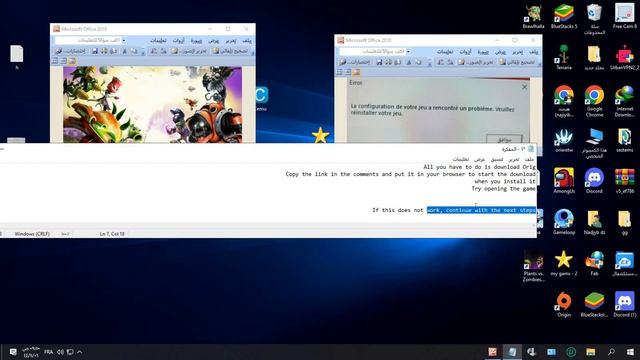The image size is (640, 360).
Task: Expand toolbar options in right Picture Manager
Action: (x=429, y=63)
